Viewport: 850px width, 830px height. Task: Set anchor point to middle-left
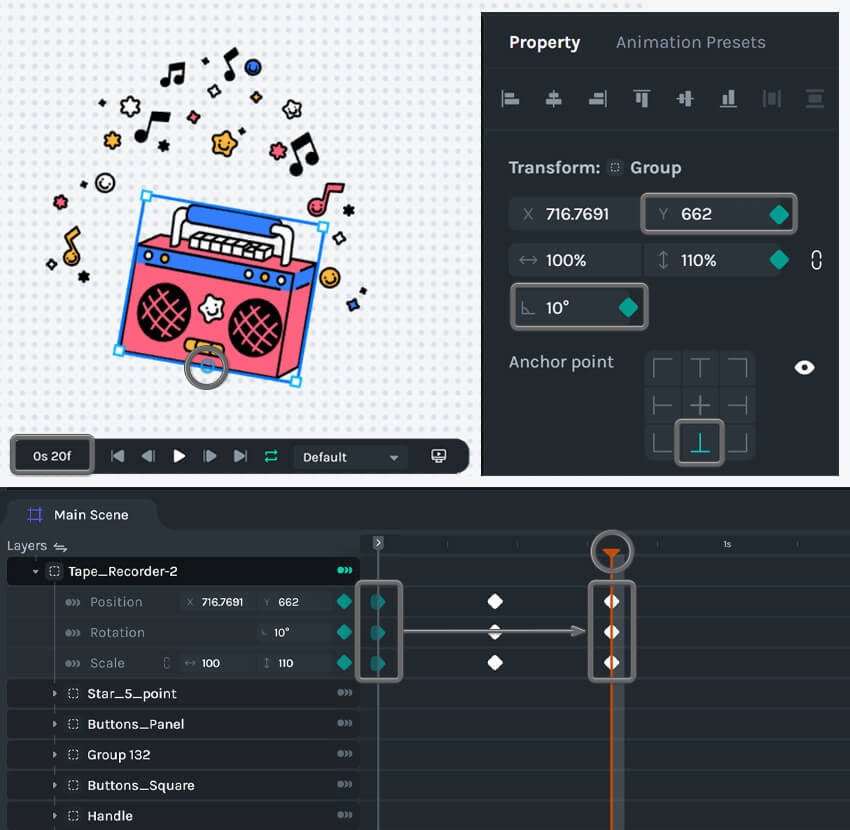coord(662,405)
